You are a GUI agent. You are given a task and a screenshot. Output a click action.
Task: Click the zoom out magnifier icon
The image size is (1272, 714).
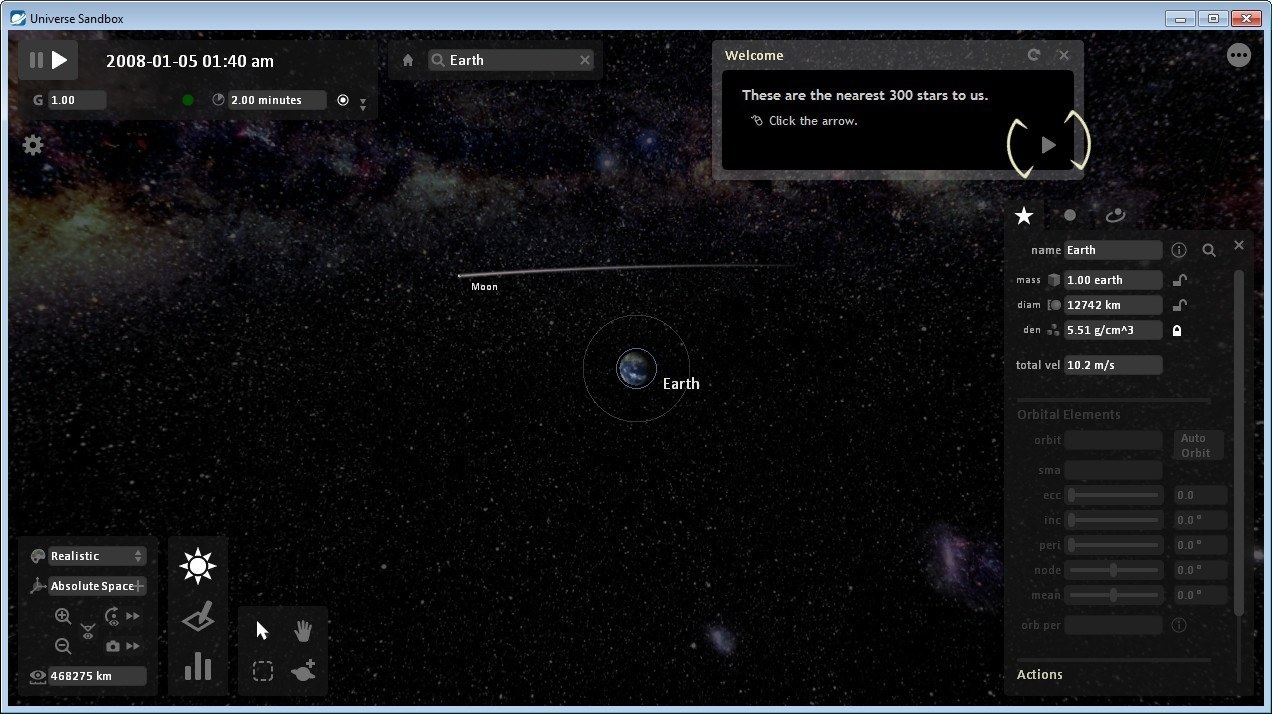[63, 646]
